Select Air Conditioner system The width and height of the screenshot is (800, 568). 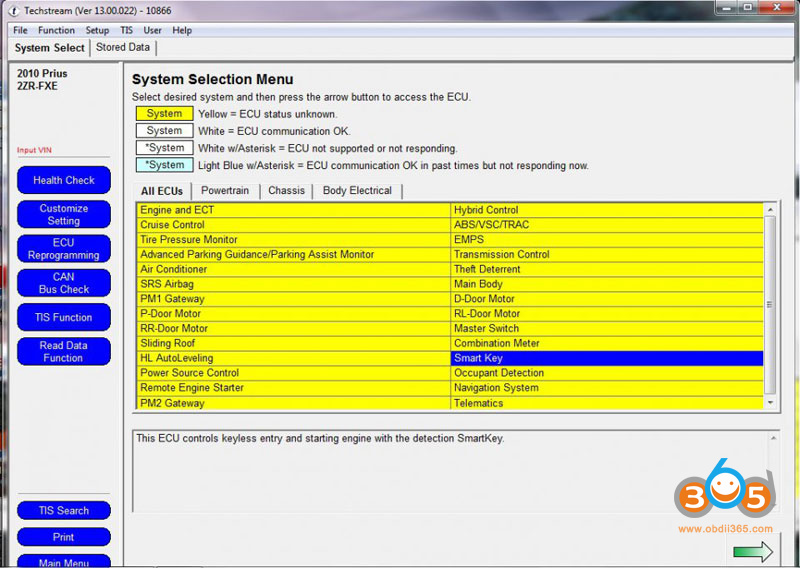point(293,269)
